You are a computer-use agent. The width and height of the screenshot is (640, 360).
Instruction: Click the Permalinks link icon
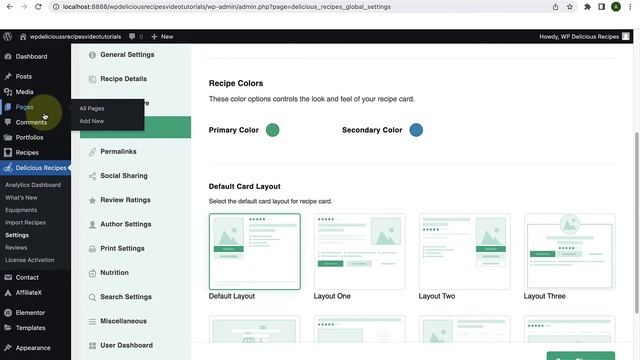[x=92, y=152]
